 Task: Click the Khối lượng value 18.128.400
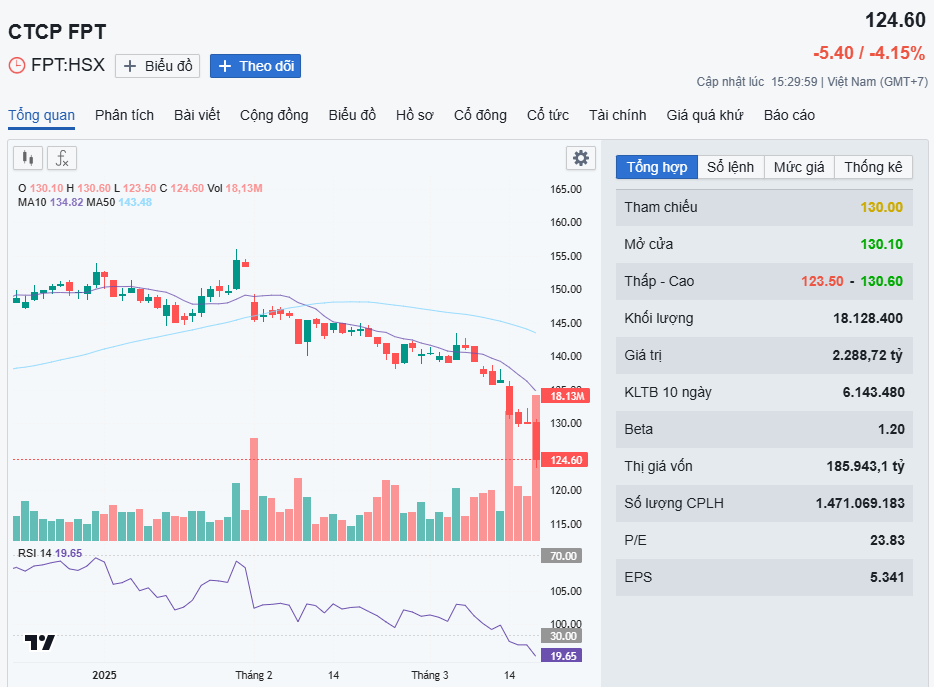868,318
